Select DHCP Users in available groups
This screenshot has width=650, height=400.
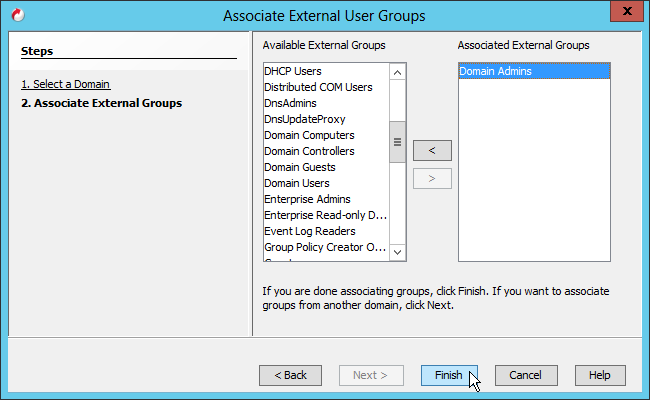click(x=294, y=71)
